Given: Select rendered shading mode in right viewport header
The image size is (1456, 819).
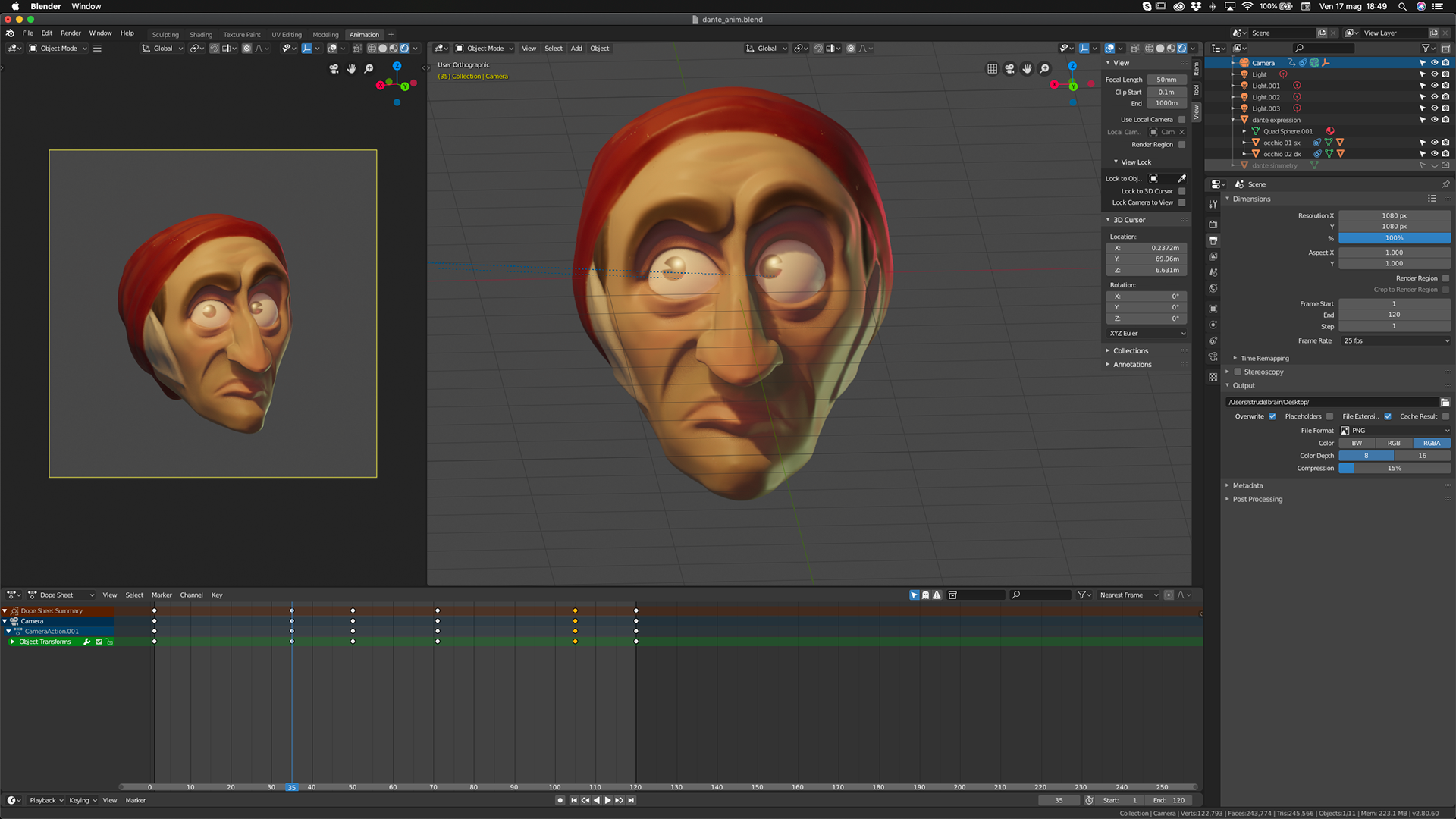Looking at the screenshot, I should click(1181, 49).
